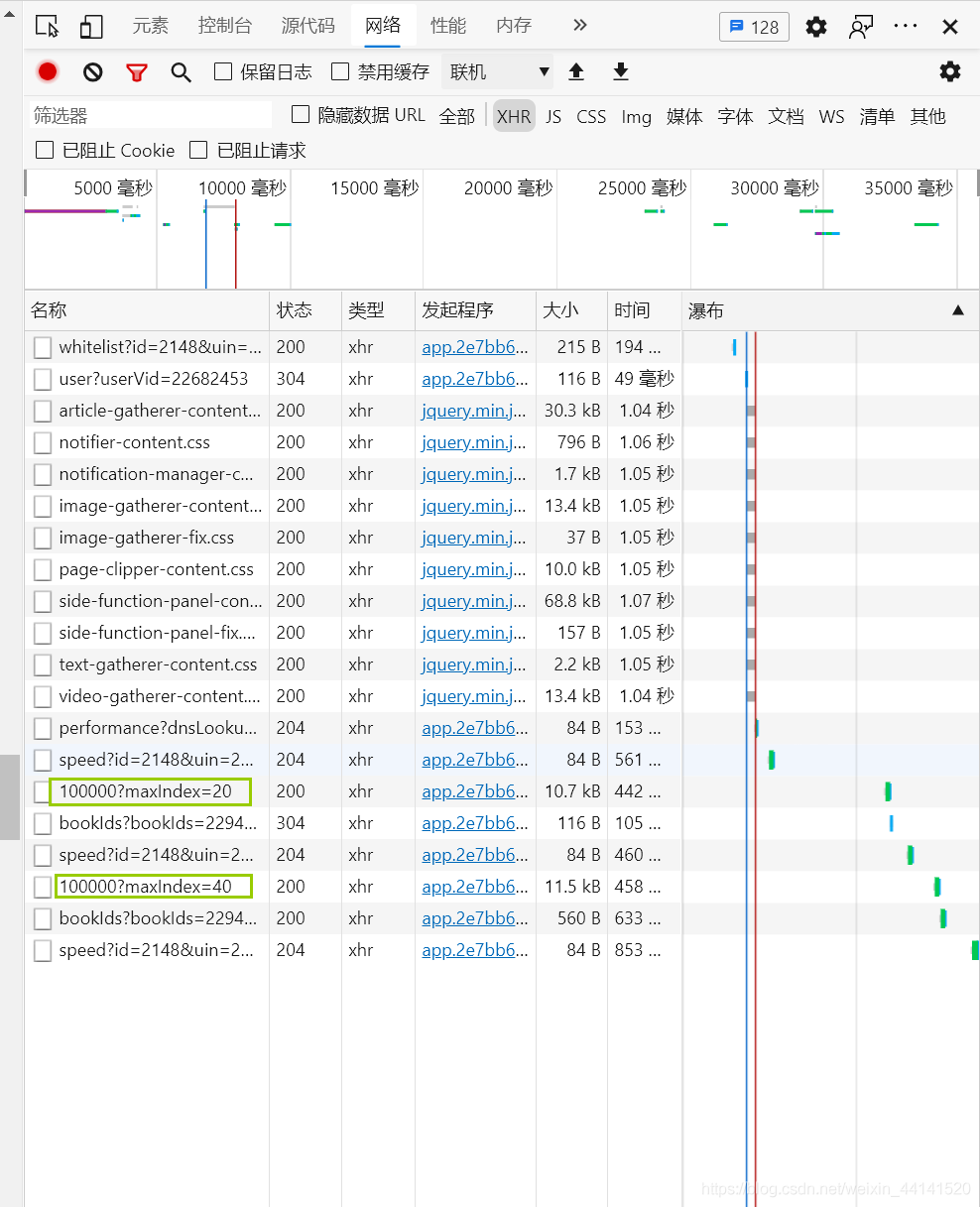This screenshot has width=980, height=1207.
Task: Export HAR file with download arrow icon
Action: (621, 71)
